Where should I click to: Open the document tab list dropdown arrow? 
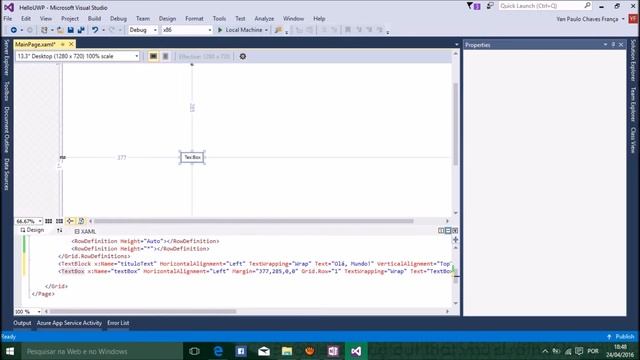point(456,44)
